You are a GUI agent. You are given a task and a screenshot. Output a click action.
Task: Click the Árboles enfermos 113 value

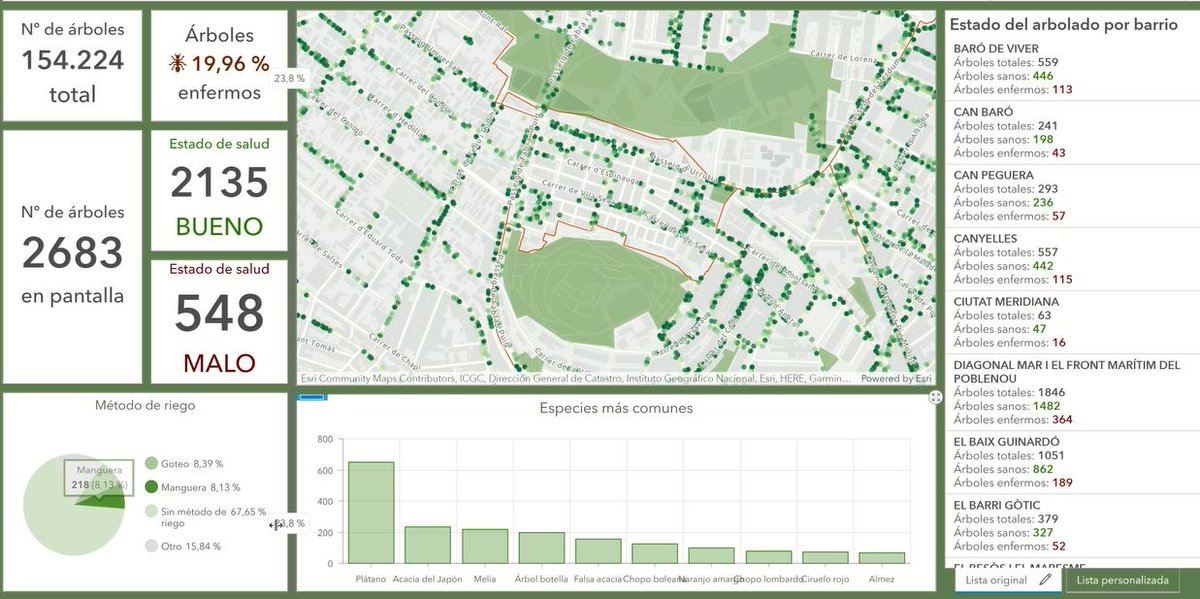(x=1062, y=90)
